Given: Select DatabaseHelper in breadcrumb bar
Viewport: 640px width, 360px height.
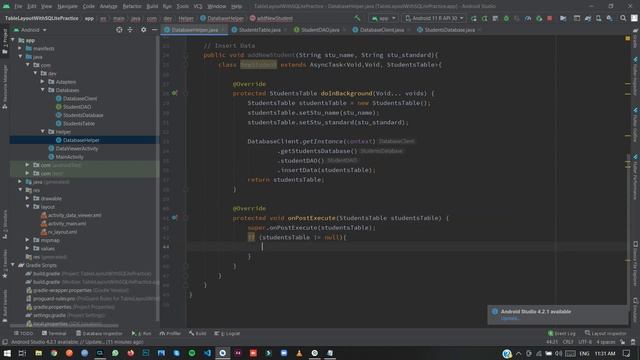Looking at the screenshot, I should 222,18.
